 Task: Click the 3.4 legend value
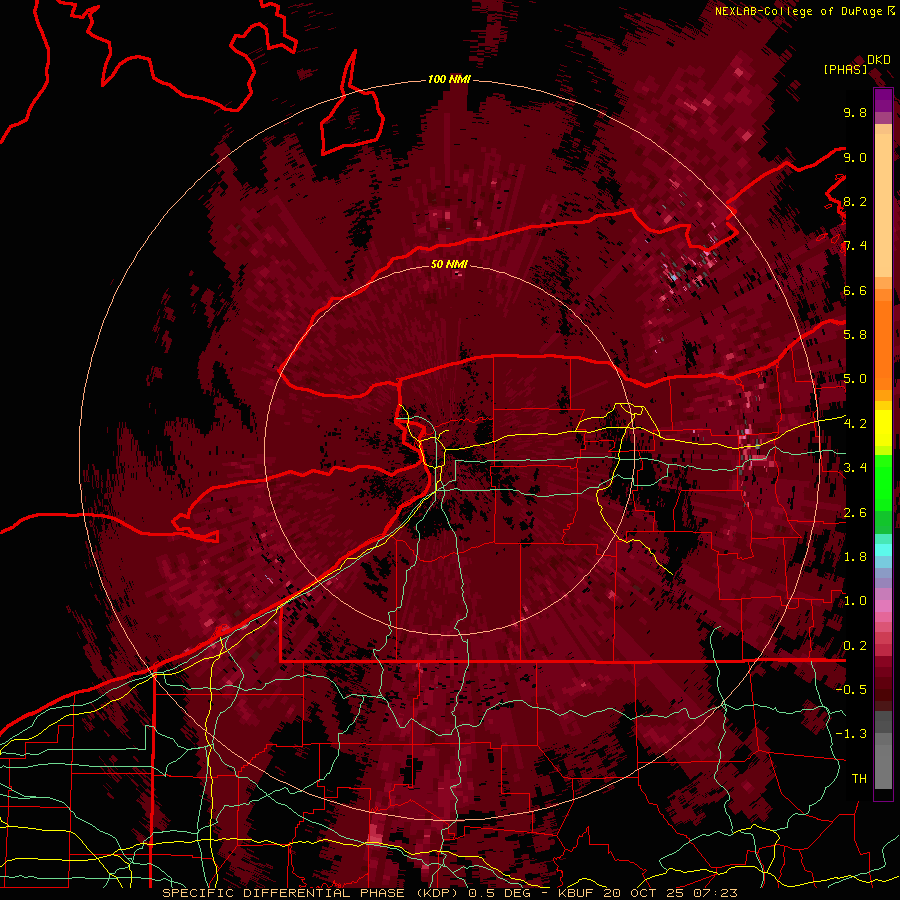point(855,468)
